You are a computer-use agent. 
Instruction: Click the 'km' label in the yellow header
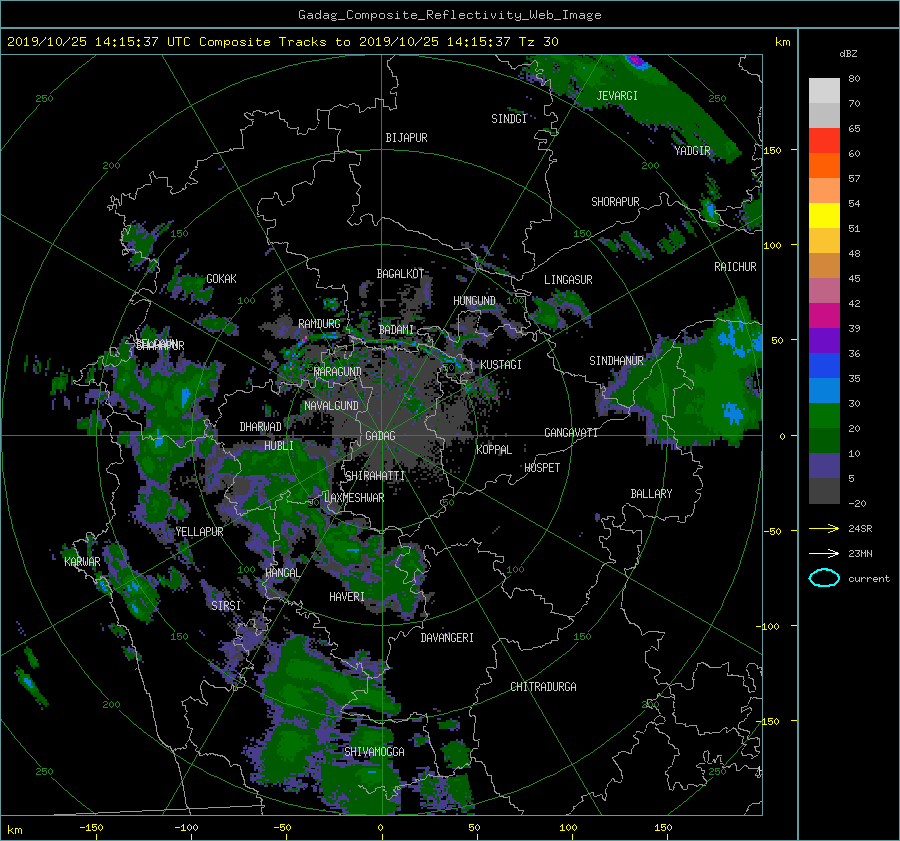tap(782, 42)
